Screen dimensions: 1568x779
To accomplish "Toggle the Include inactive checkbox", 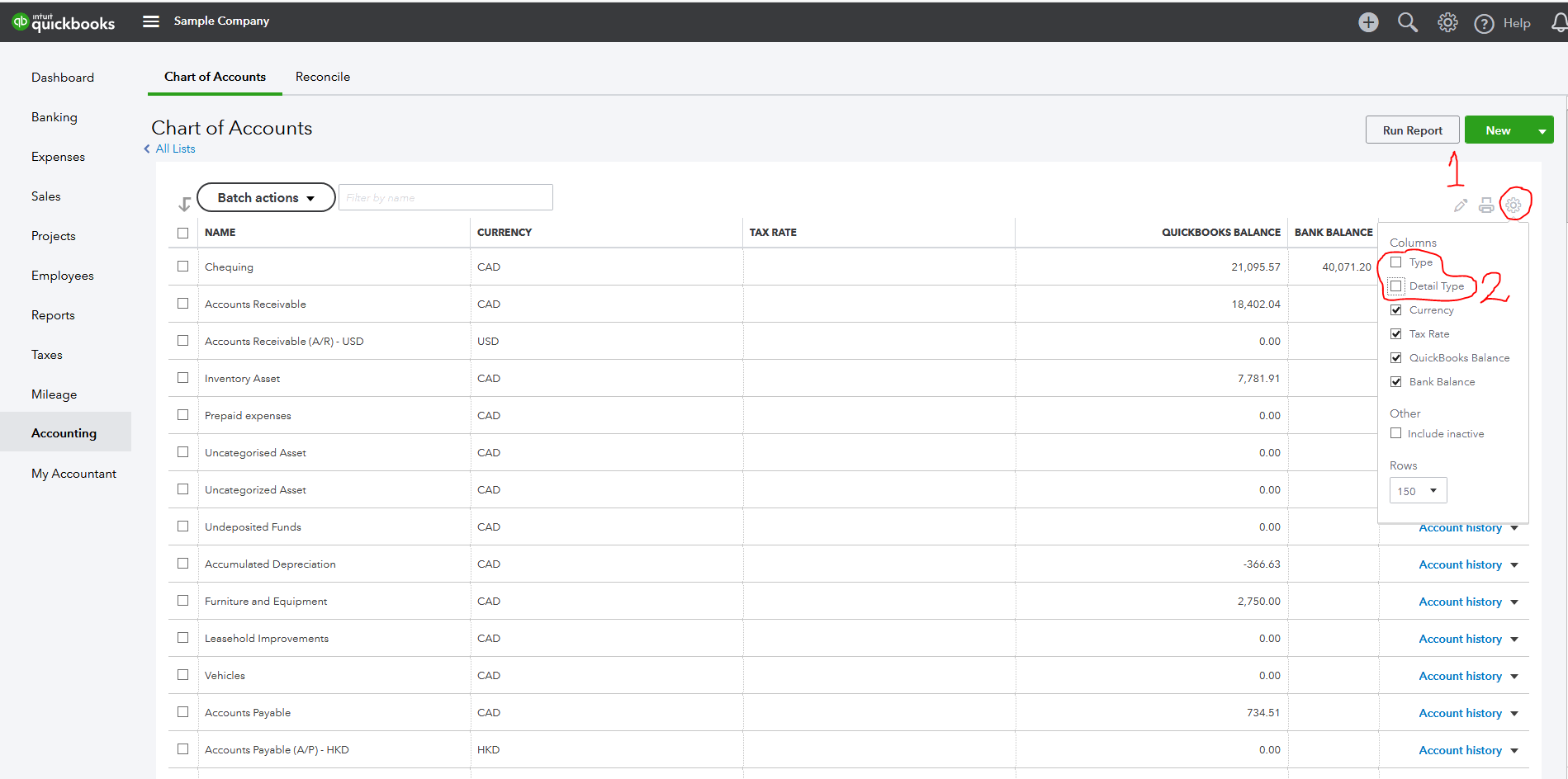I will 1396,433.
